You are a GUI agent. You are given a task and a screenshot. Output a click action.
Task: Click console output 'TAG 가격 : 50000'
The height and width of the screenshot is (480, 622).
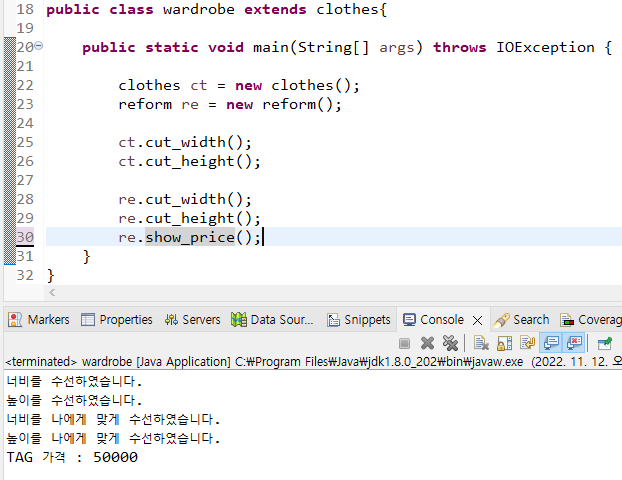coord(72,457)
